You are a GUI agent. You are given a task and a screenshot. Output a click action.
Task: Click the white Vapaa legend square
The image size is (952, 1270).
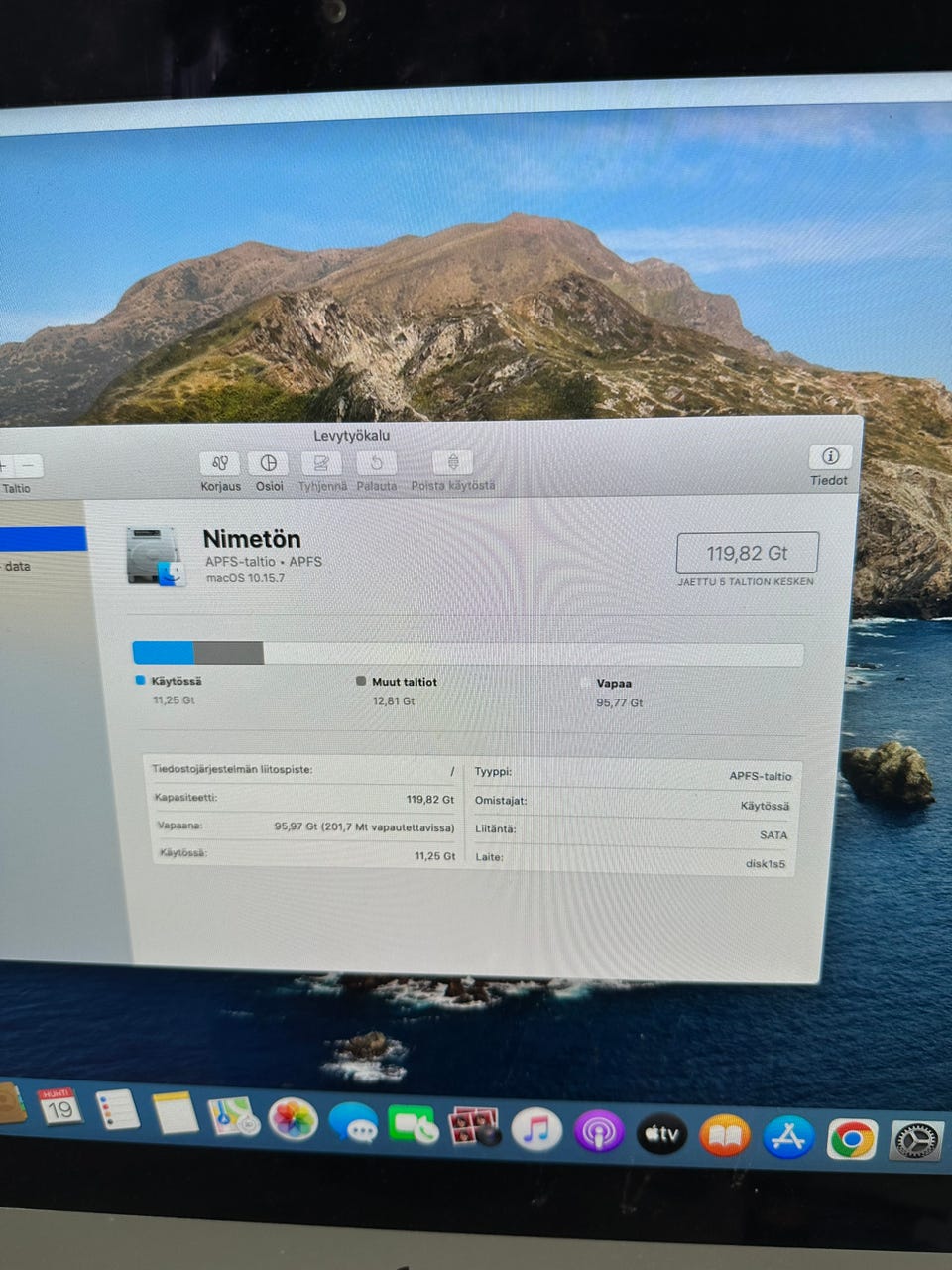click(x=585, y=683)
